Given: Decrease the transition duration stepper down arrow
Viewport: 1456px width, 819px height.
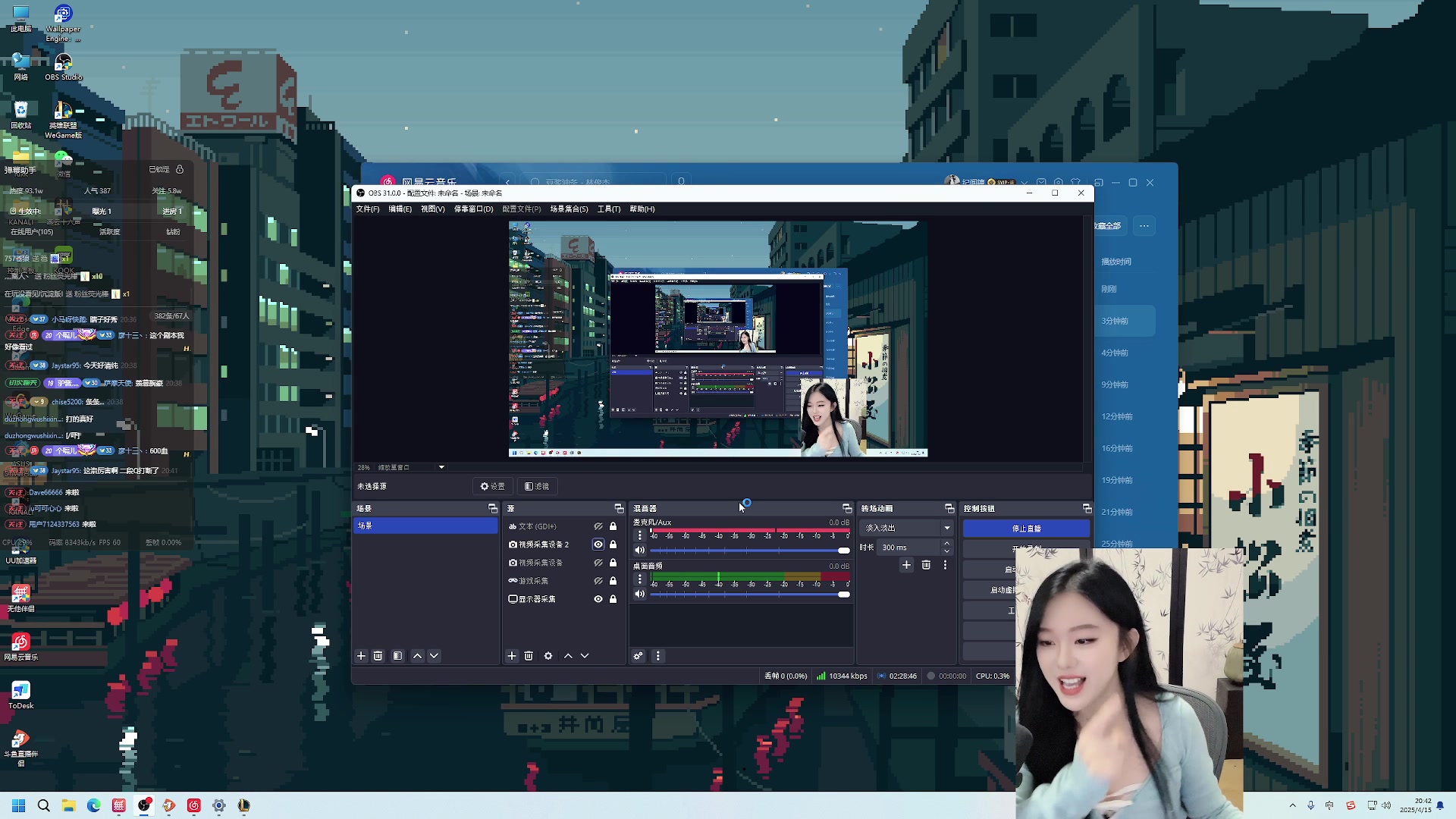Looking at the screenshot, I should click(946, 551).
